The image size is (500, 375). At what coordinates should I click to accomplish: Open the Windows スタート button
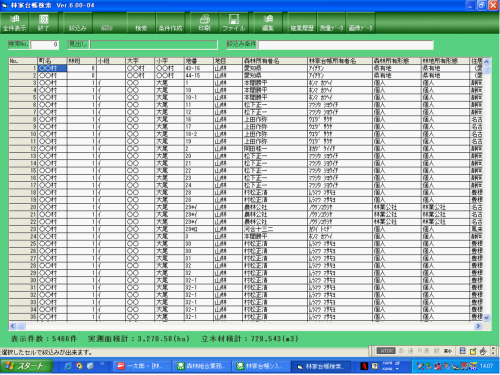click(27, 366)
